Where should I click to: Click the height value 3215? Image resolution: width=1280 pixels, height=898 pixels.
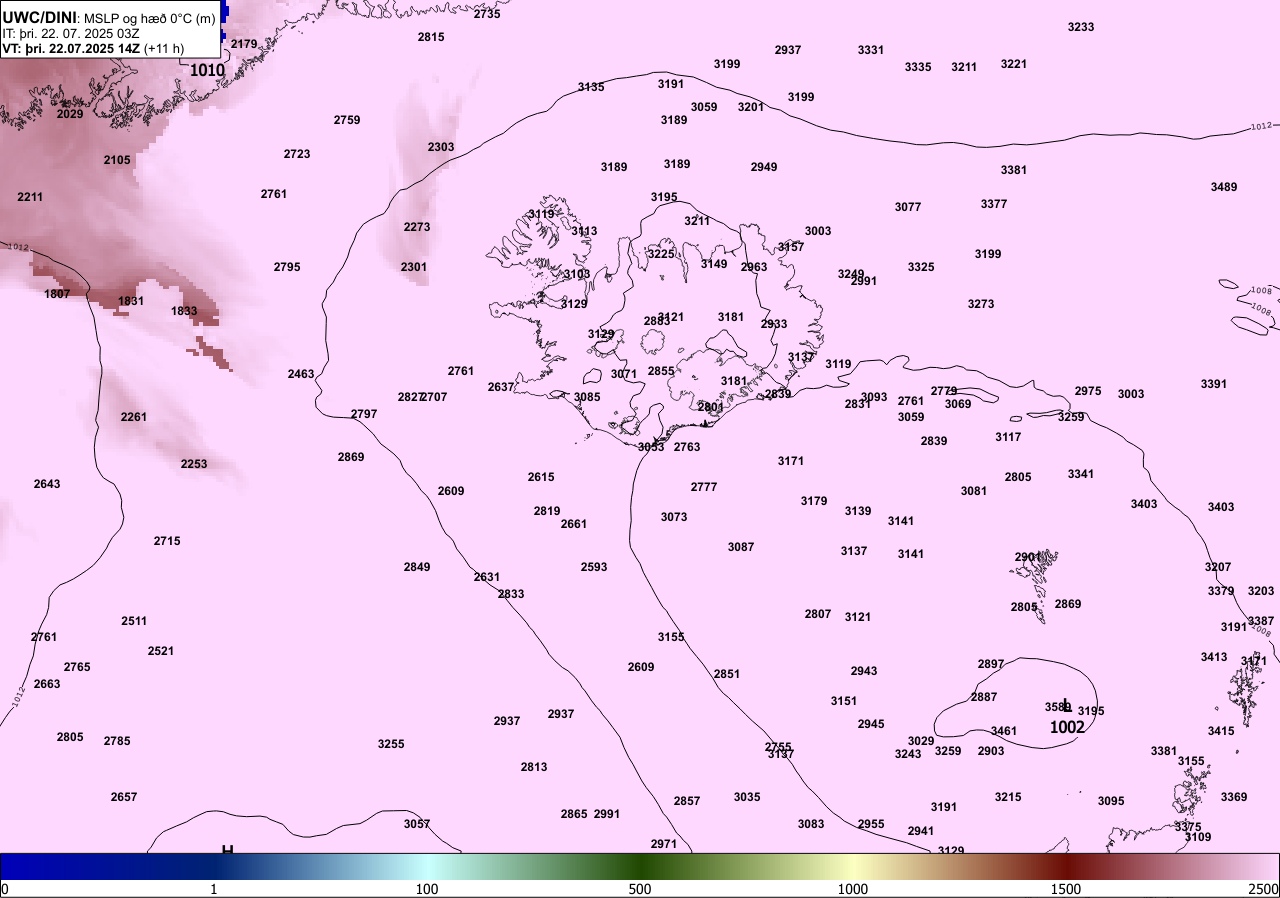(x=1008, y=797)
